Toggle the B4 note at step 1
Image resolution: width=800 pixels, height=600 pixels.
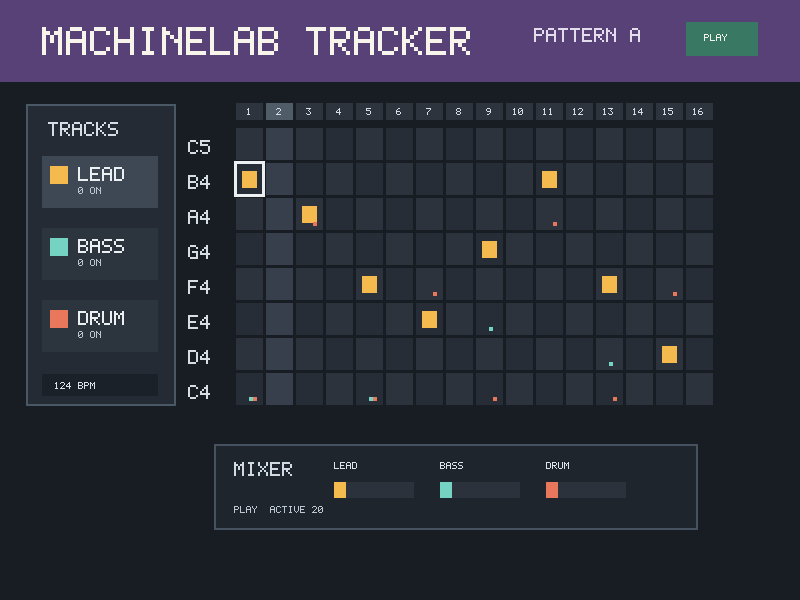[249, 179]
